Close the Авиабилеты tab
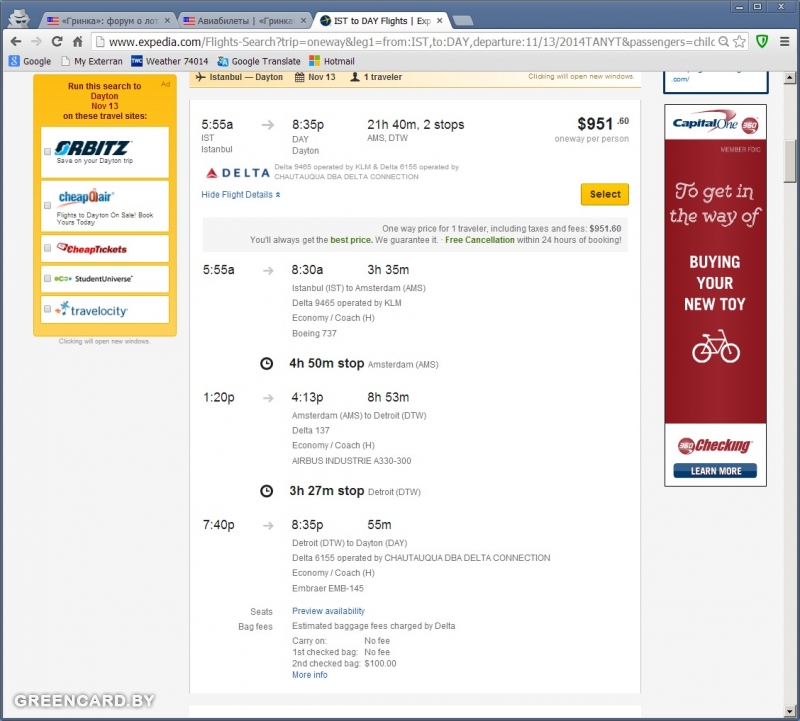The width and height of the screenshot is (800, 721). [303, 21]
